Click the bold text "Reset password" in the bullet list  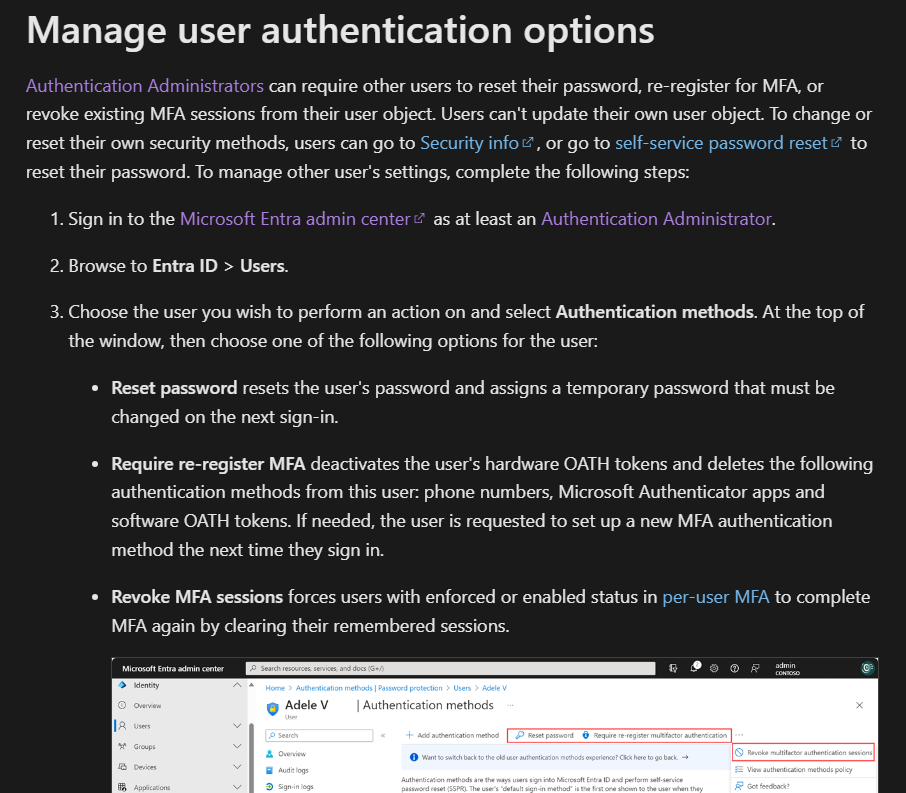(x=174, y=388)
